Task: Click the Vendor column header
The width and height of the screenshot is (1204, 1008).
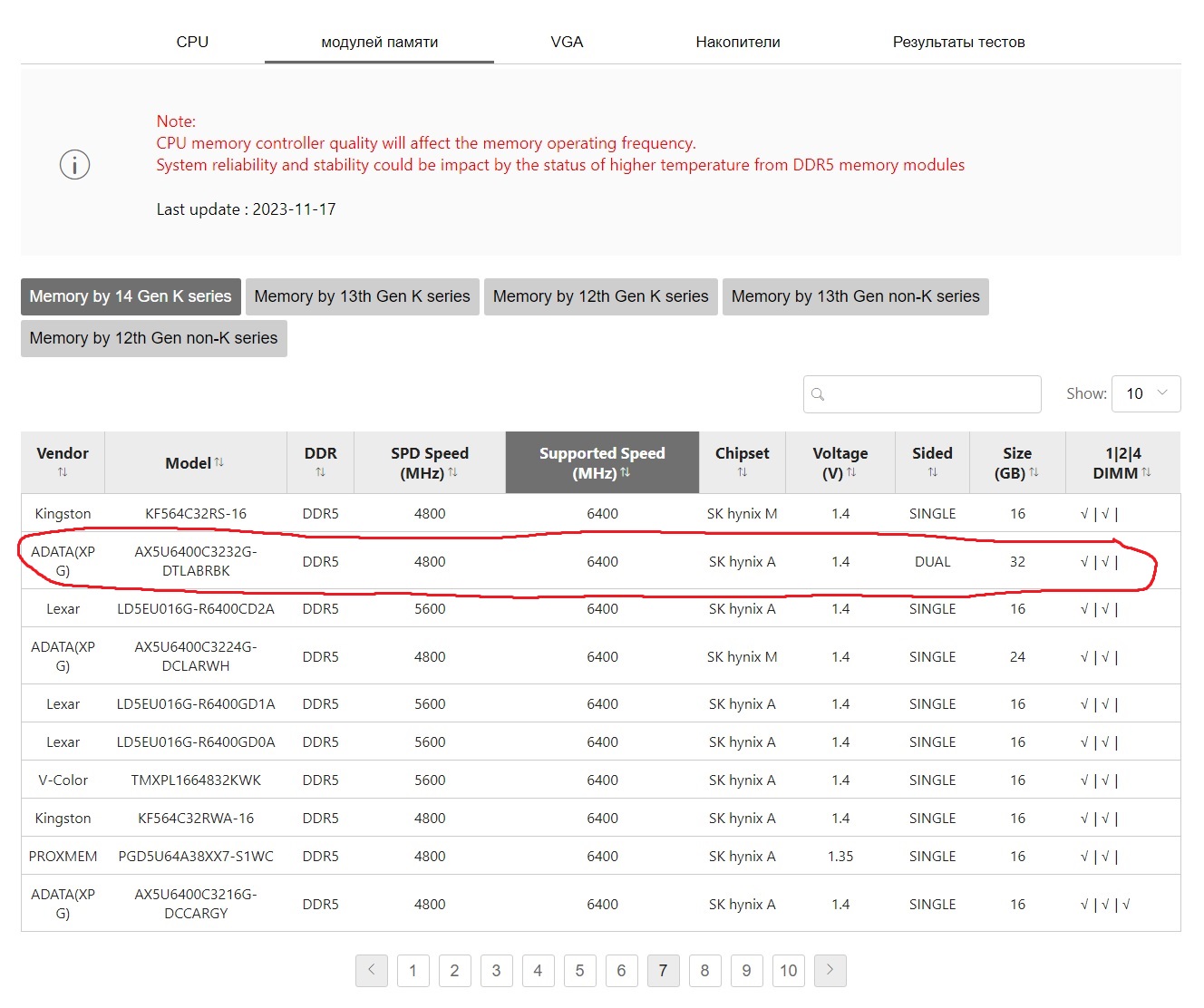Action: click(63, 462)
